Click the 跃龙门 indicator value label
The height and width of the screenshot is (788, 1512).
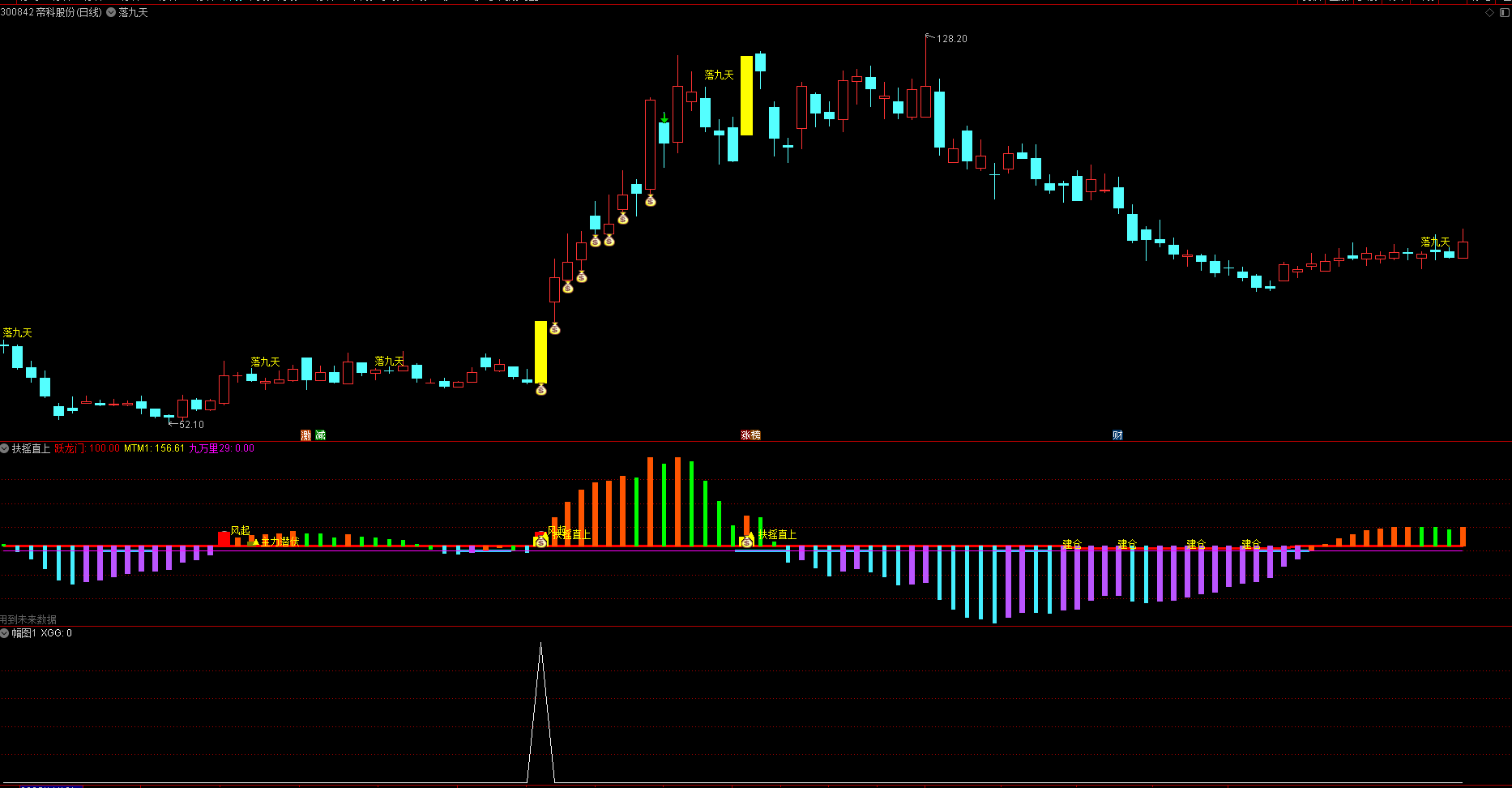pyautogui.click(x=87, y=448)
